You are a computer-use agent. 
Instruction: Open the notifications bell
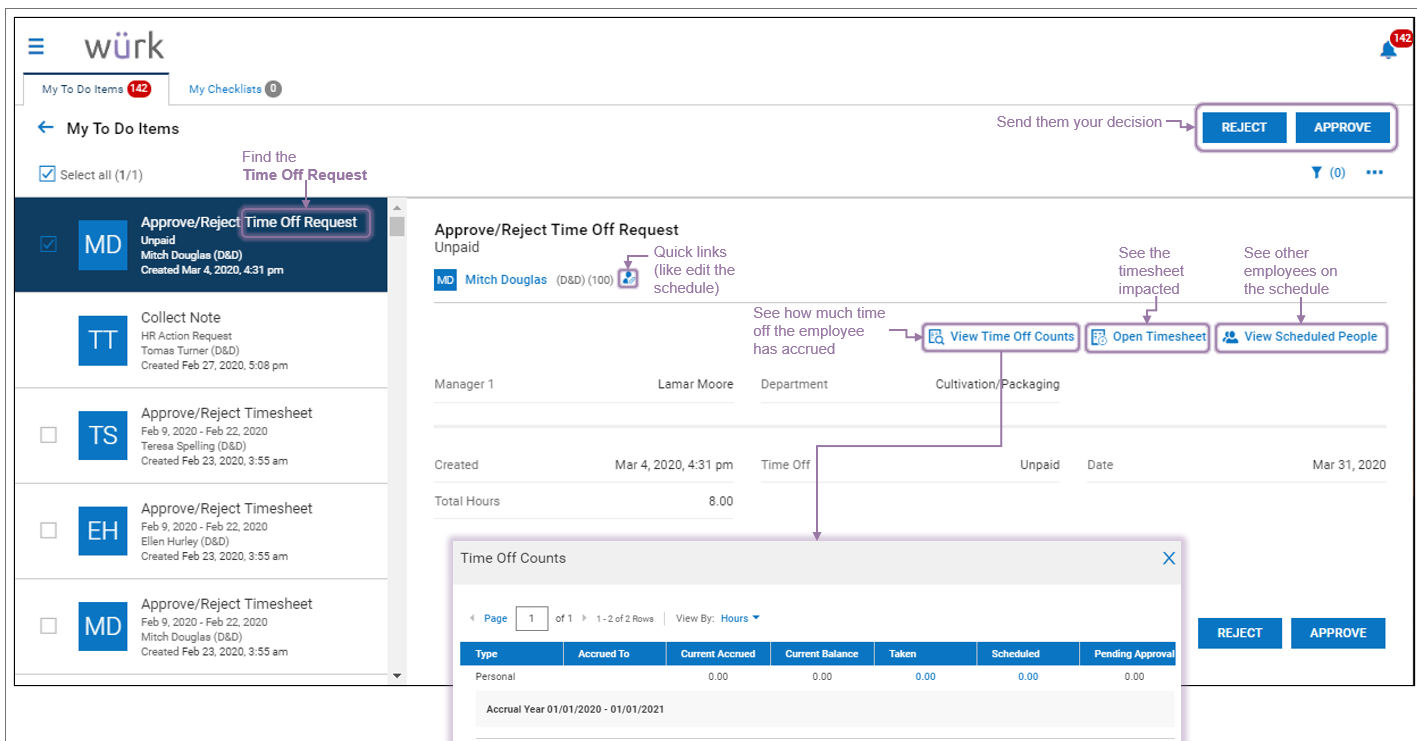(1388, 49)
